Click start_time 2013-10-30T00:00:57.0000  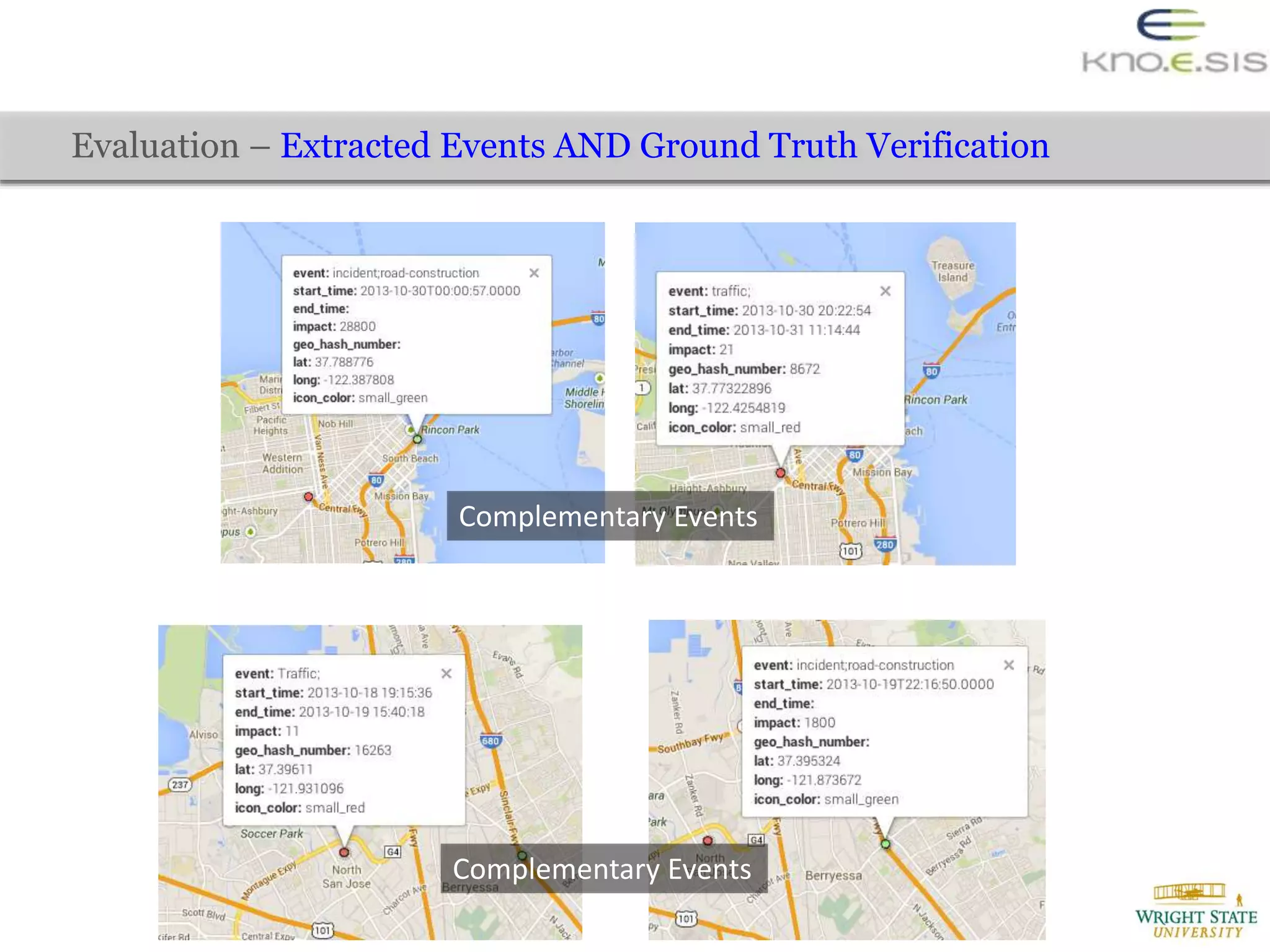406,291
